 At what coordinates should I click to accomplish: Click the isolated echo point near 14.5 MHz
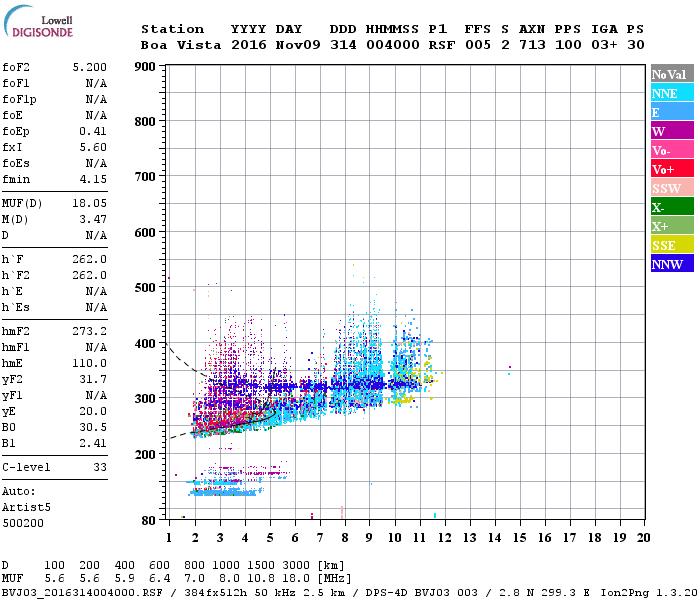pyautogui.click(x=509, y=370)
